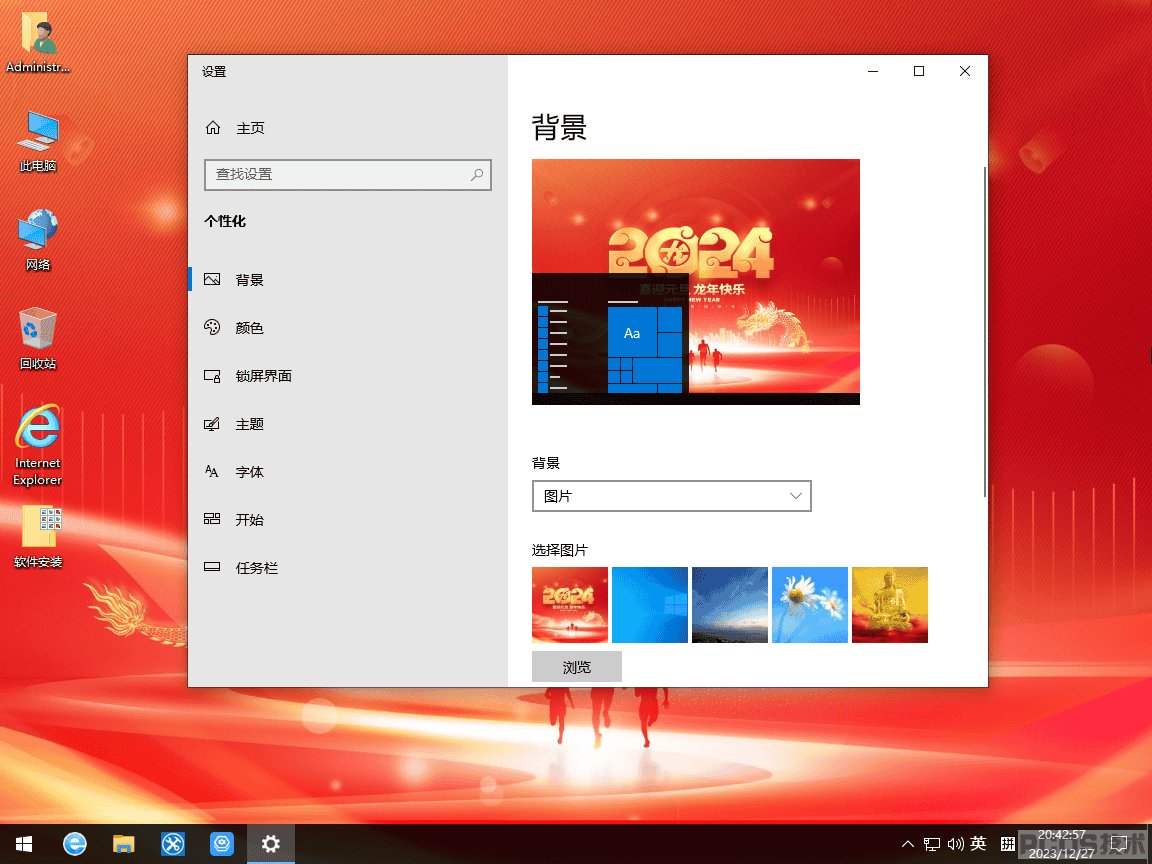The image size is (1152, 864).
Task: Click the lock screen icon beside 锁屏界面
Action: pos(212,376)
